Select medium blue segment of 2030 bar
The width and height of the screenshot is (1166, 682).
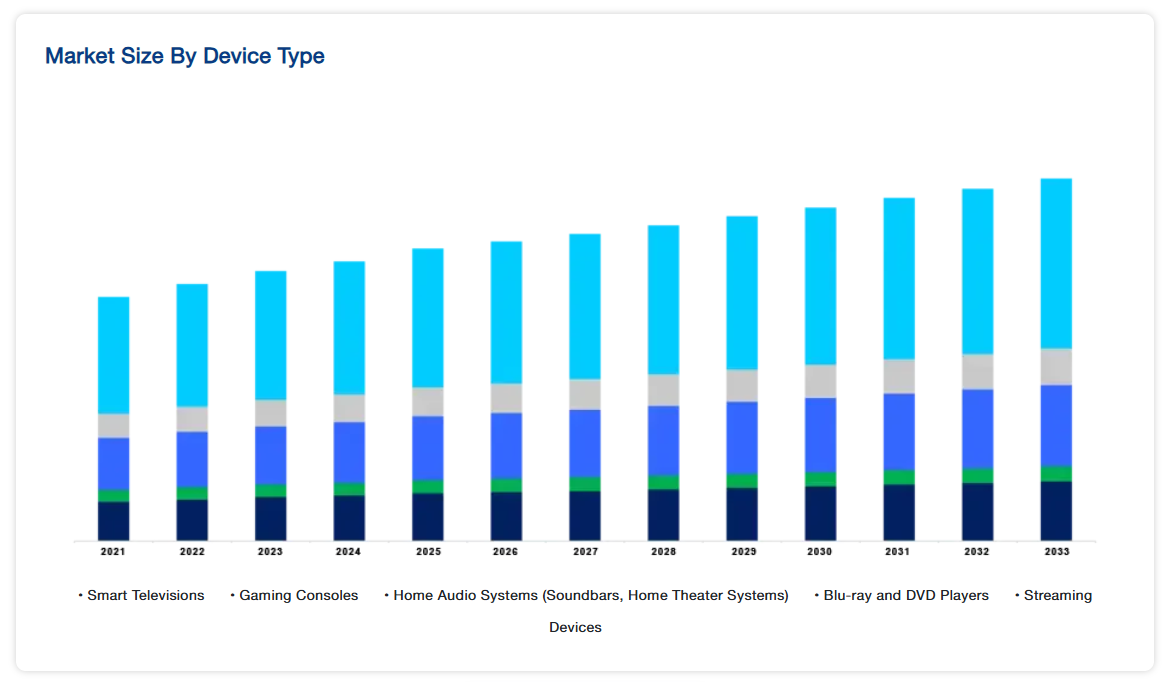click(x=820, y=435)
